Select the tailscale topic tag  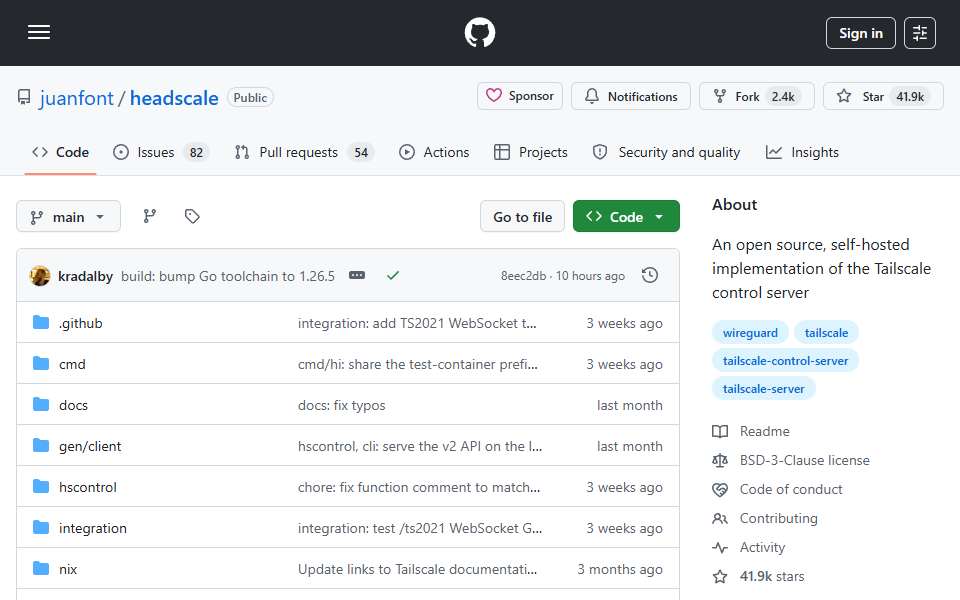826,332
